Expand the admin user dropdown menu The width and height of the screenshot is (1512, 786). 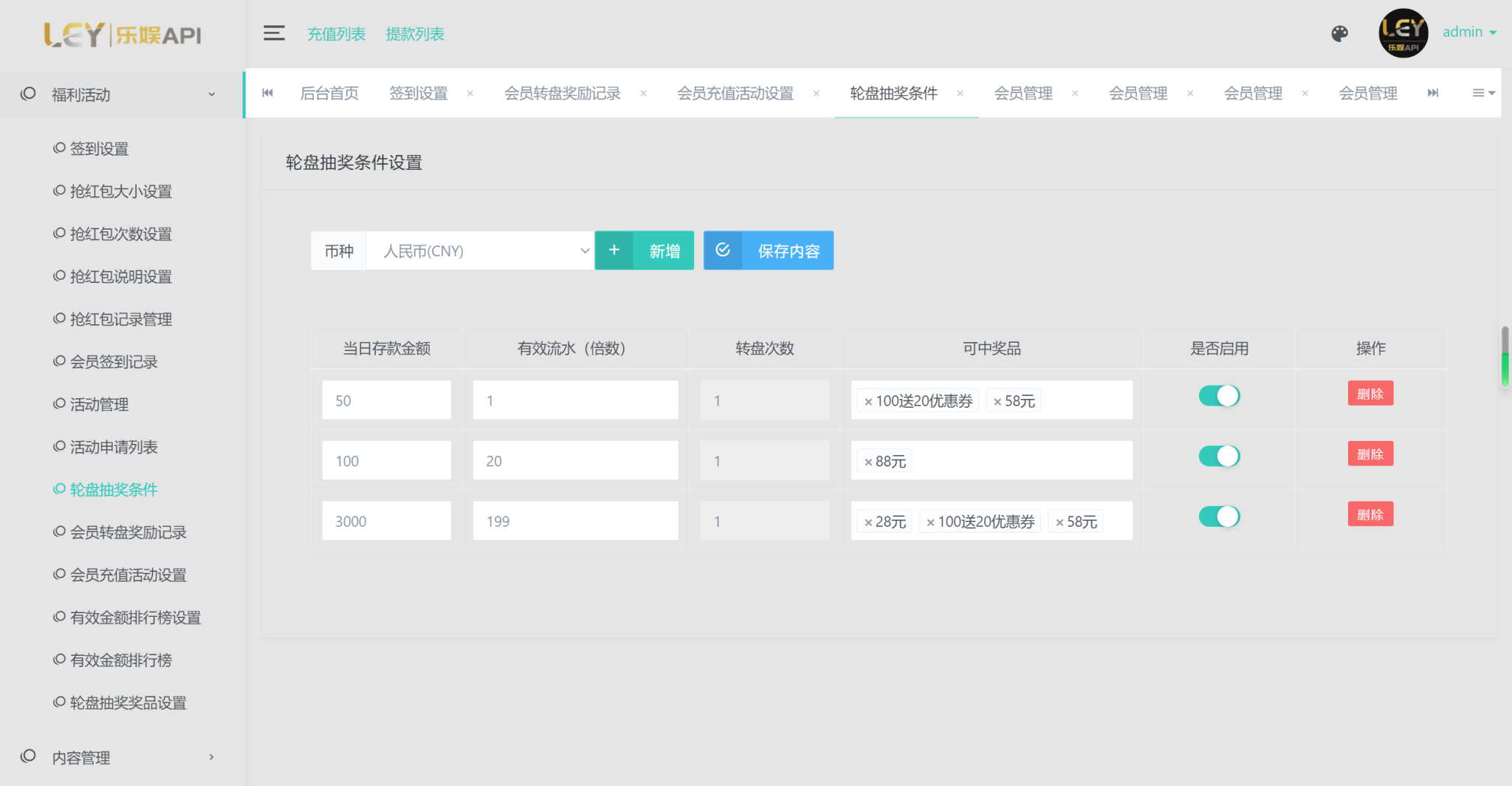point(1469,33)
